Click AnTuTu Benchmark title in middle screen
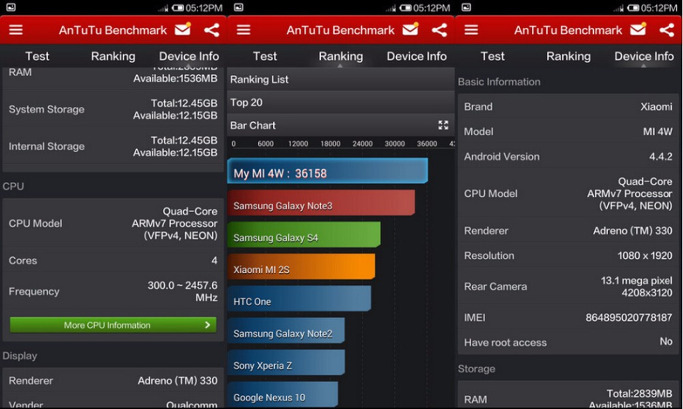The width and height of the screenshot is (683, 409). coord(340,30)
